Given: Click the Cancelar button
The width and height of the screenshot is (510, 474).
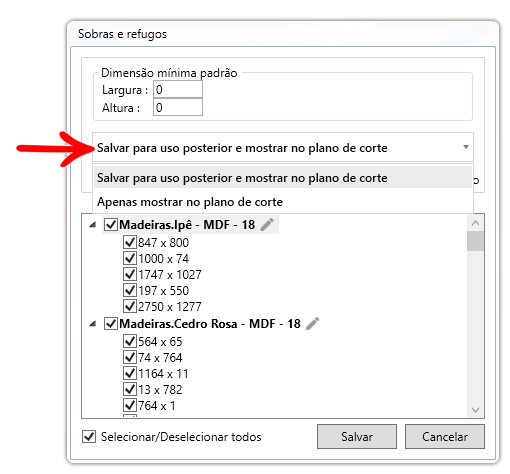Looking at the screenshot, I should coord(445,436).
